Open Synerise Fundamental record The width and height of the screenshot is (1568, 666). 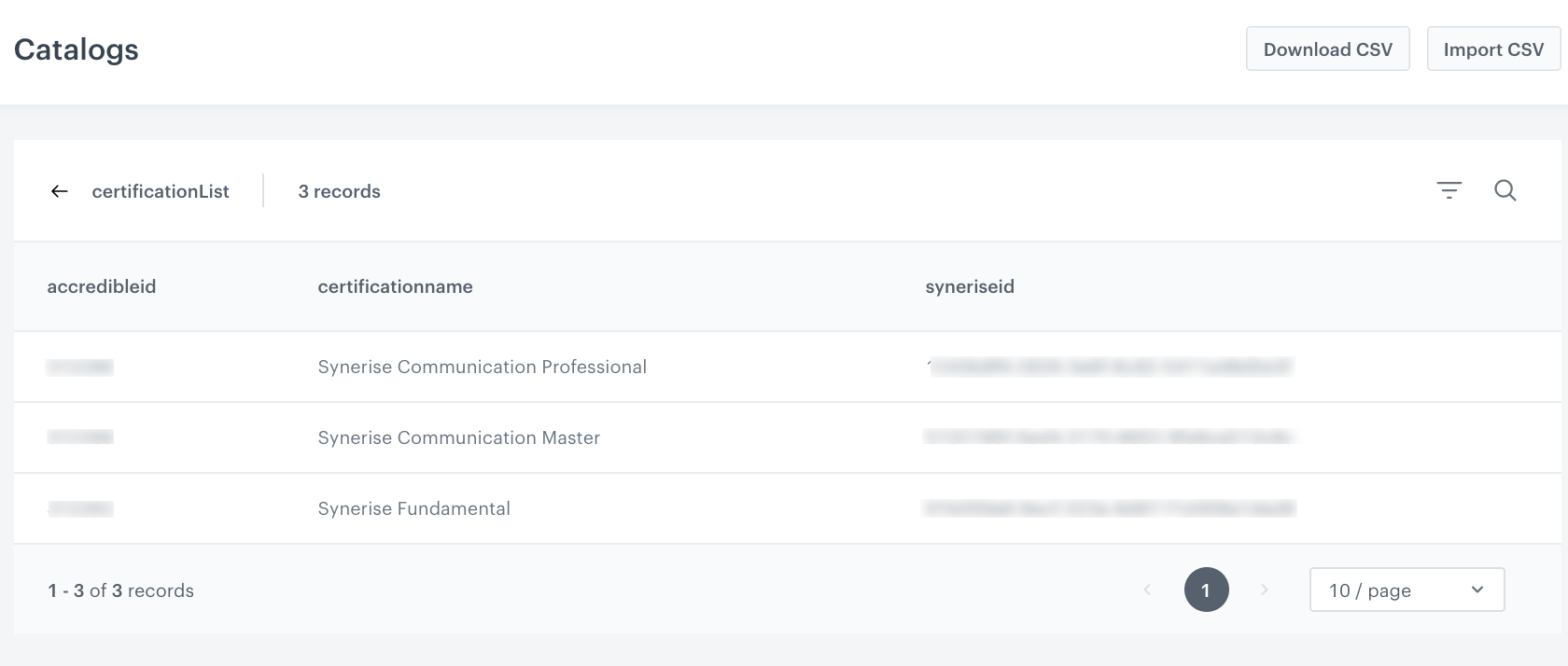[413, 508]
